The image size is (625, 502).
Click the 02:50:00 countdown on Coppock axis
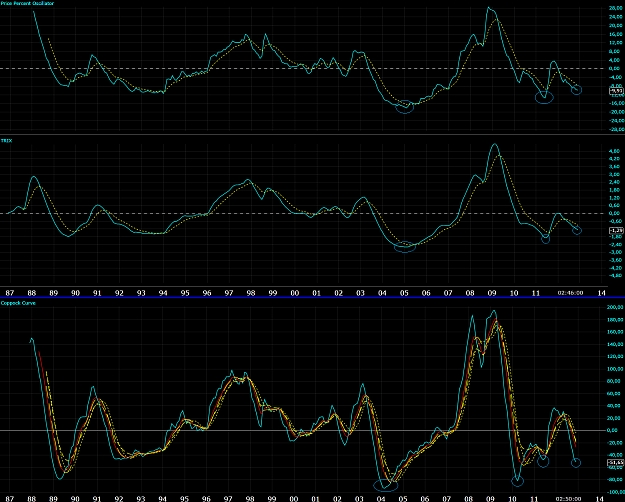[x=568, y=498]
